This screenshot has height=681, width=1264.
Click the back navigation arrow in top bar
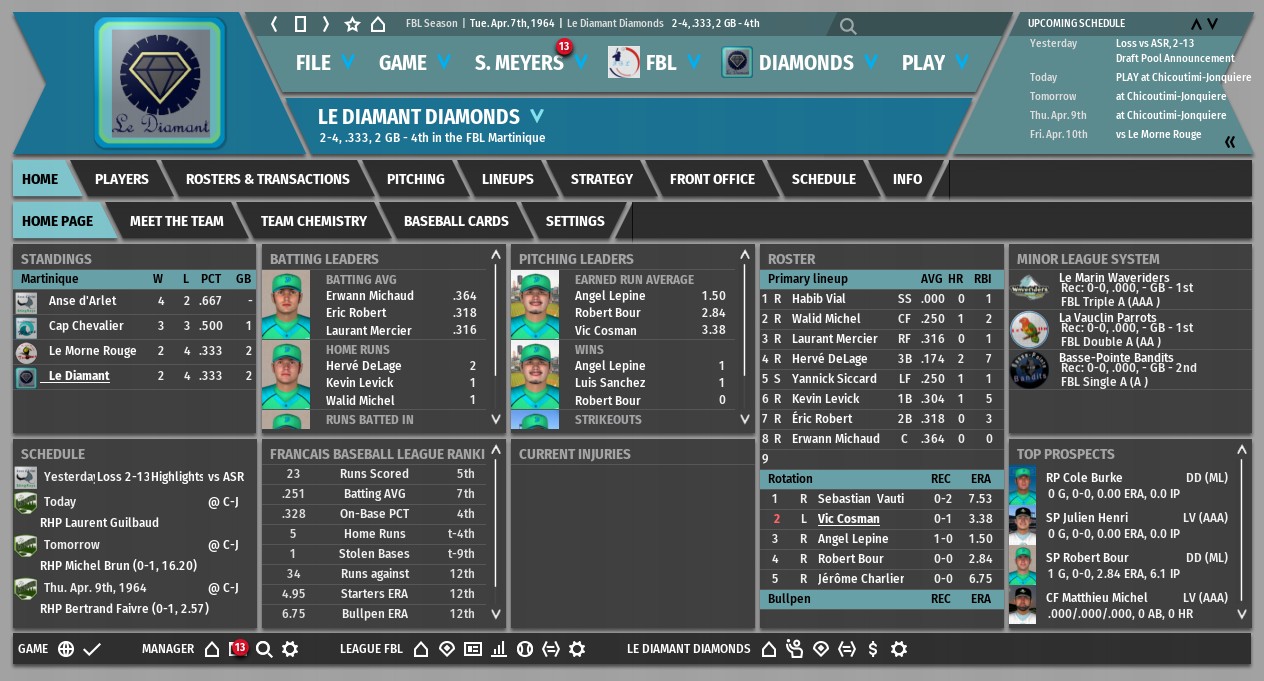[x=275, y=24]
